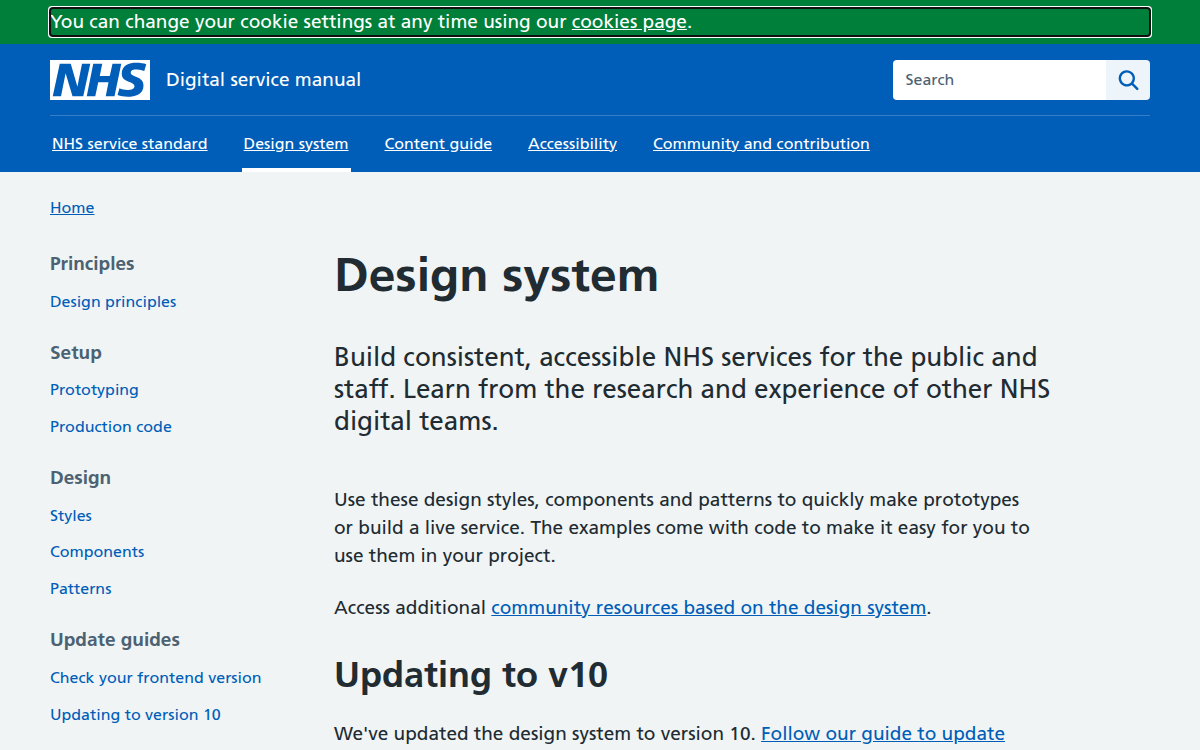Screen dimensions: 1200x750
Task: Open the Prototyping sidebar link
Action: tap(94, 390)
